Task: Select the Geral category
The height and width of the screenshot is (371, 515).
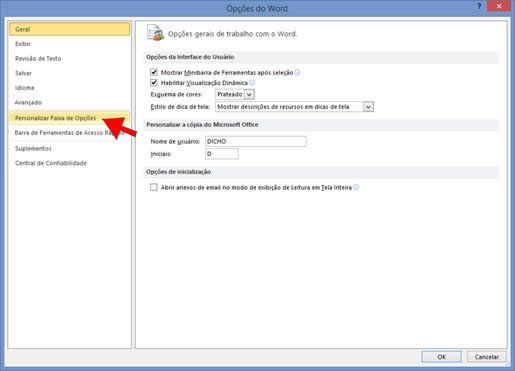Action: click(70, 29)
